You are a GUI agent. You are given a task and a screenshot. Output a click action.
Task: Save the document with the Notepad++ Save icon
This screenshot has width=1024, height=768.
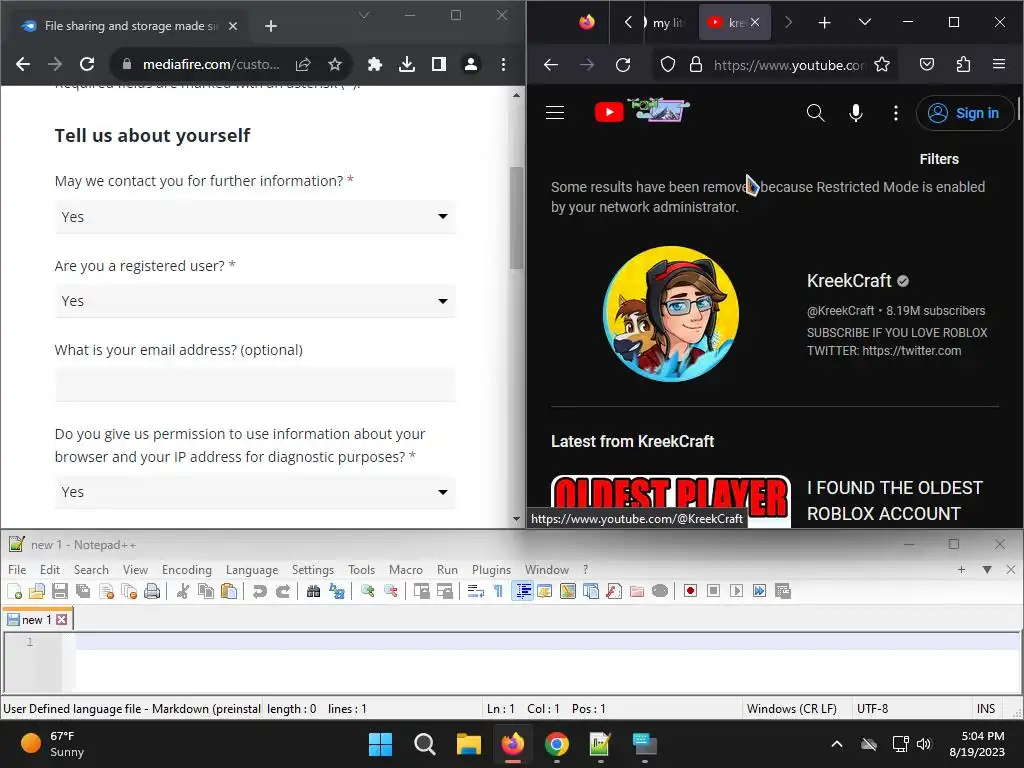click(60, 592)
